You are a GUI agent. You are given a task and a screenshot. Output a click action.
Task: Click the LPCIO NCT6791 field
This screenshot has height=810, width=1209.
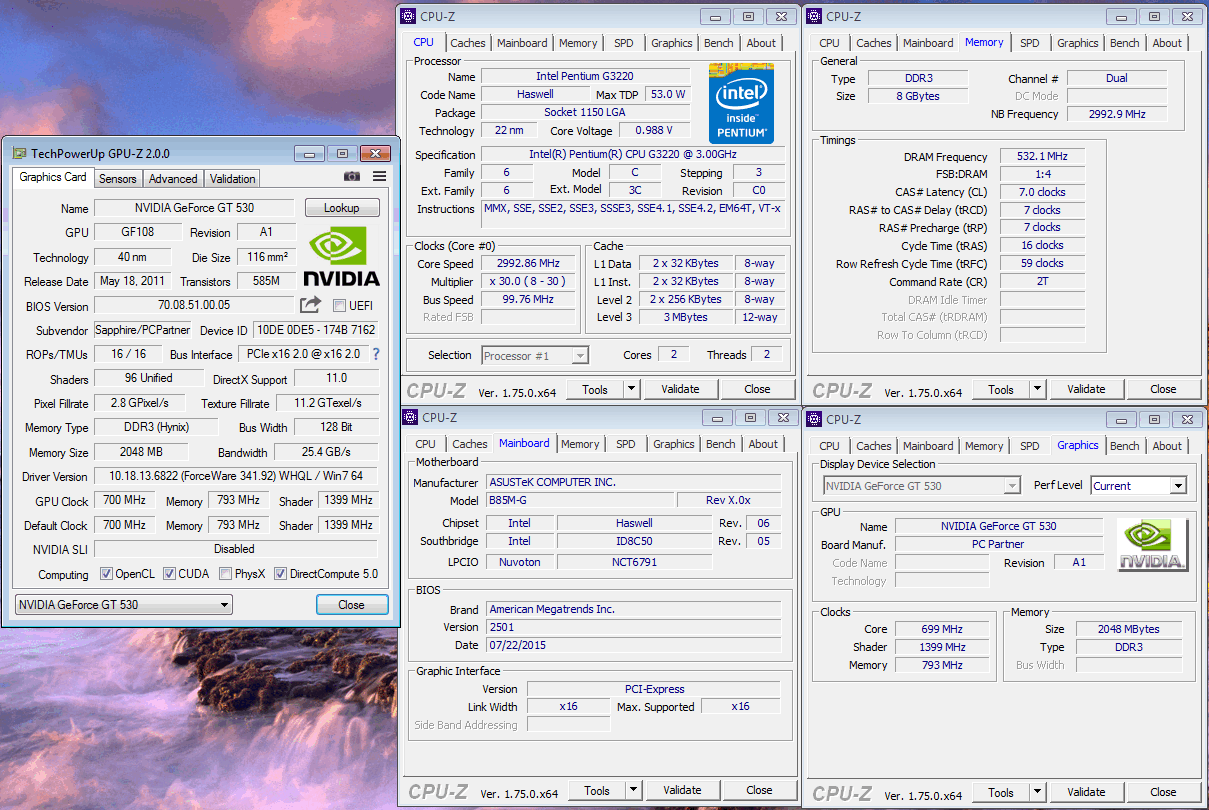634,562
